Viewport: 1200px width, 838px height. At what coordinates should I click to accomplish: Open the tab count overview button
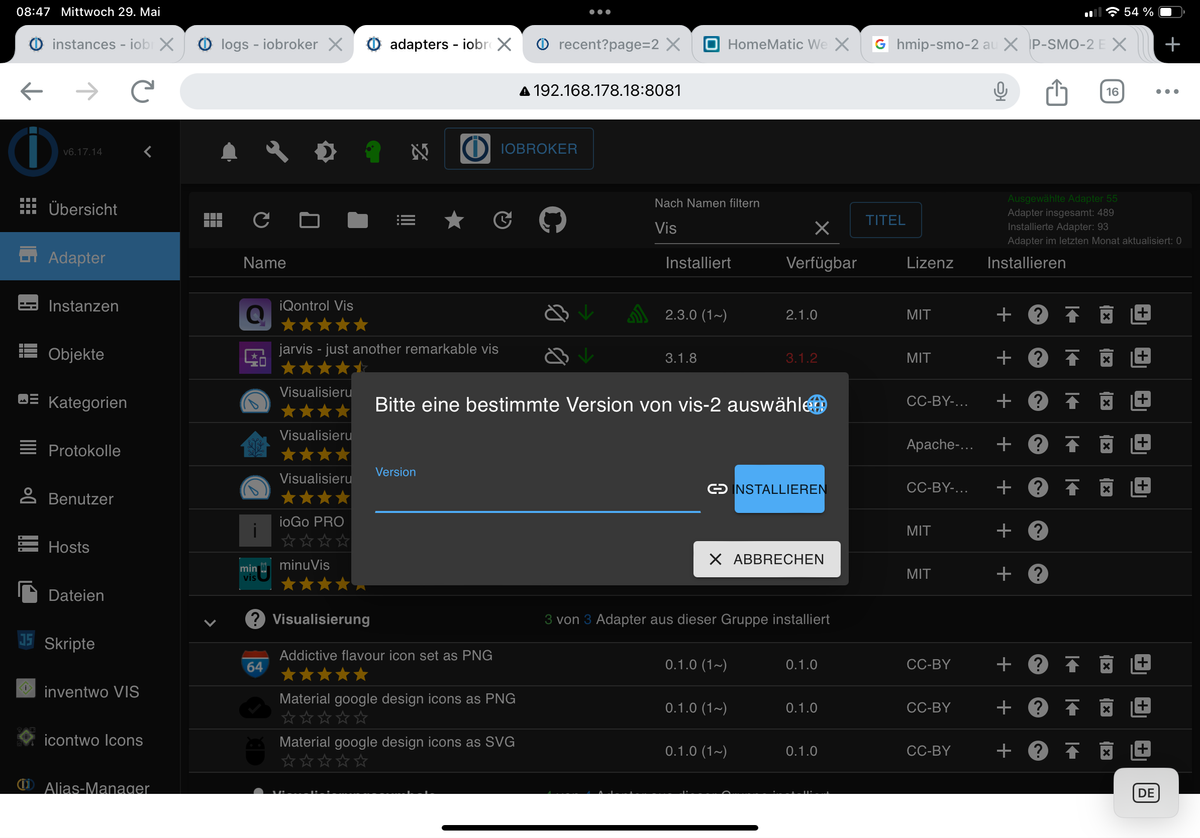click(1111, 91)
